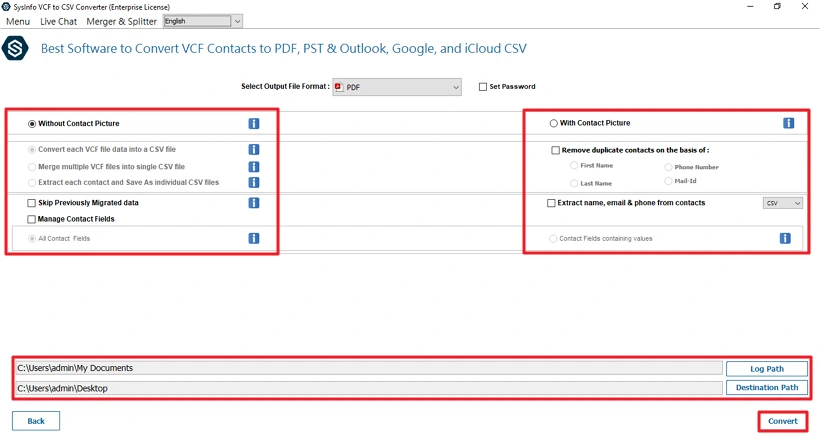Select Contact Fields containing values radio
The width and height of the screenshot is (820, 437).
[x=553, y=238]
